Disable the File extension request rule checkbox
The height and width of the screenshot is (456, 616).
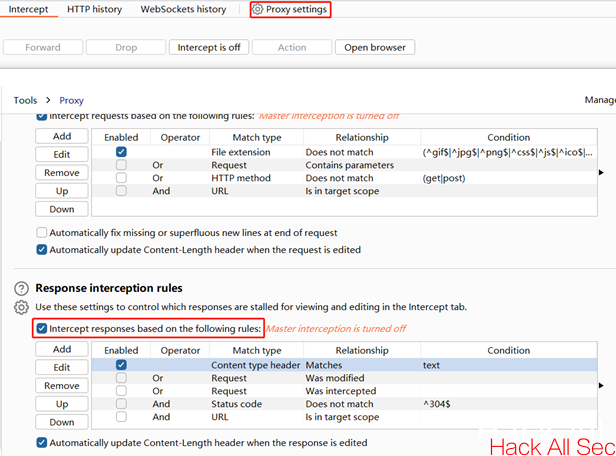(121, 152)
